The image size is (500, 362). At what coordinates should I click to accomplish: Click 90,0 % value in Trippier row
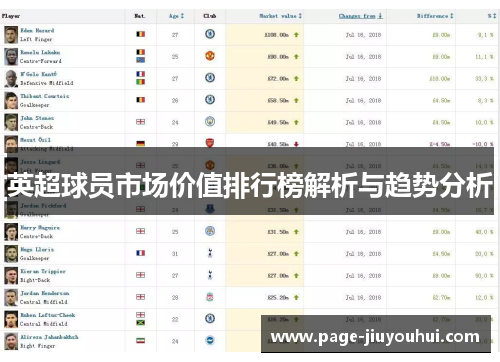484,276
